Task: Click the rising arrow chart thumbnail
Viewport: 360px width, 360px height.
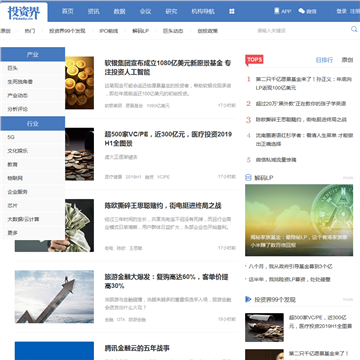Action: click(54, 297)
